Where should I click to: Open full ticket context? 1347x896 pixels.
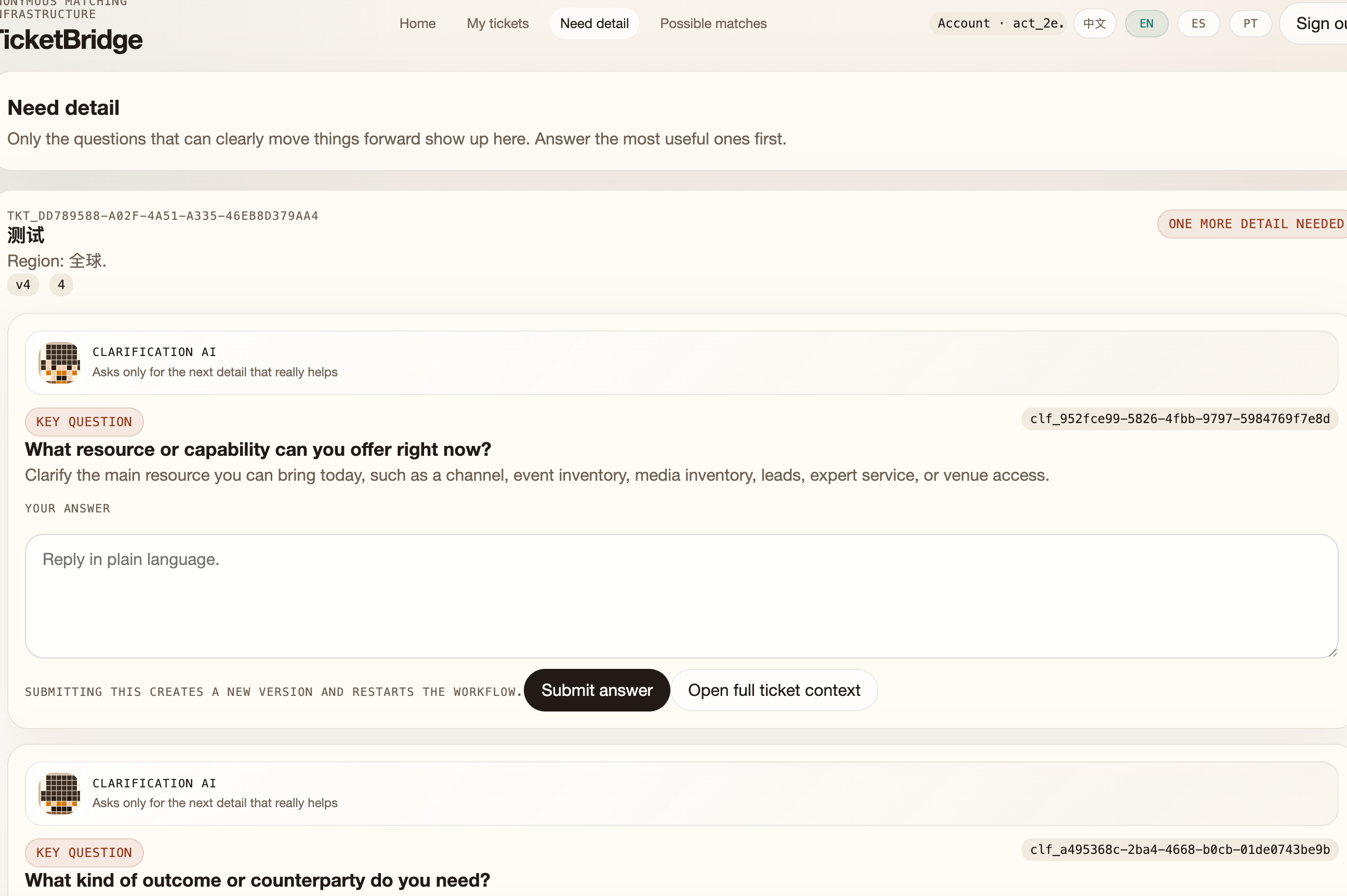click(773, 690)
